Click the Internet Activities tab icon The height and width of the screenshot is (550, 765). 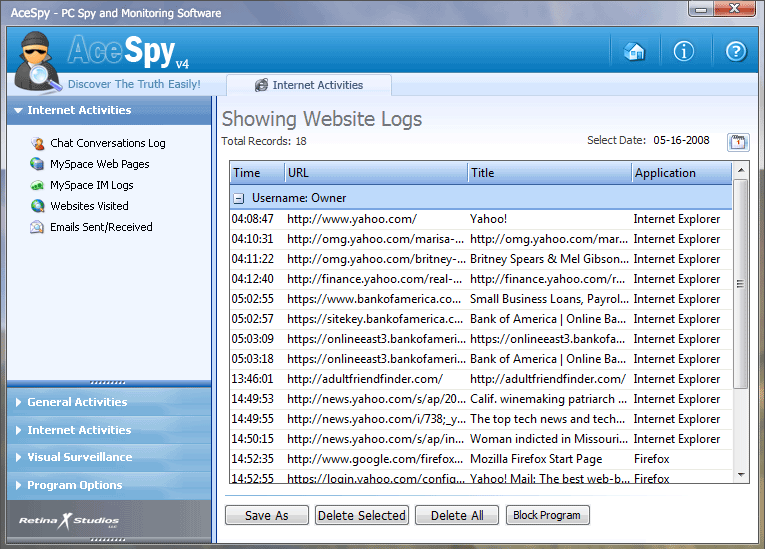(x=262, y=85)
